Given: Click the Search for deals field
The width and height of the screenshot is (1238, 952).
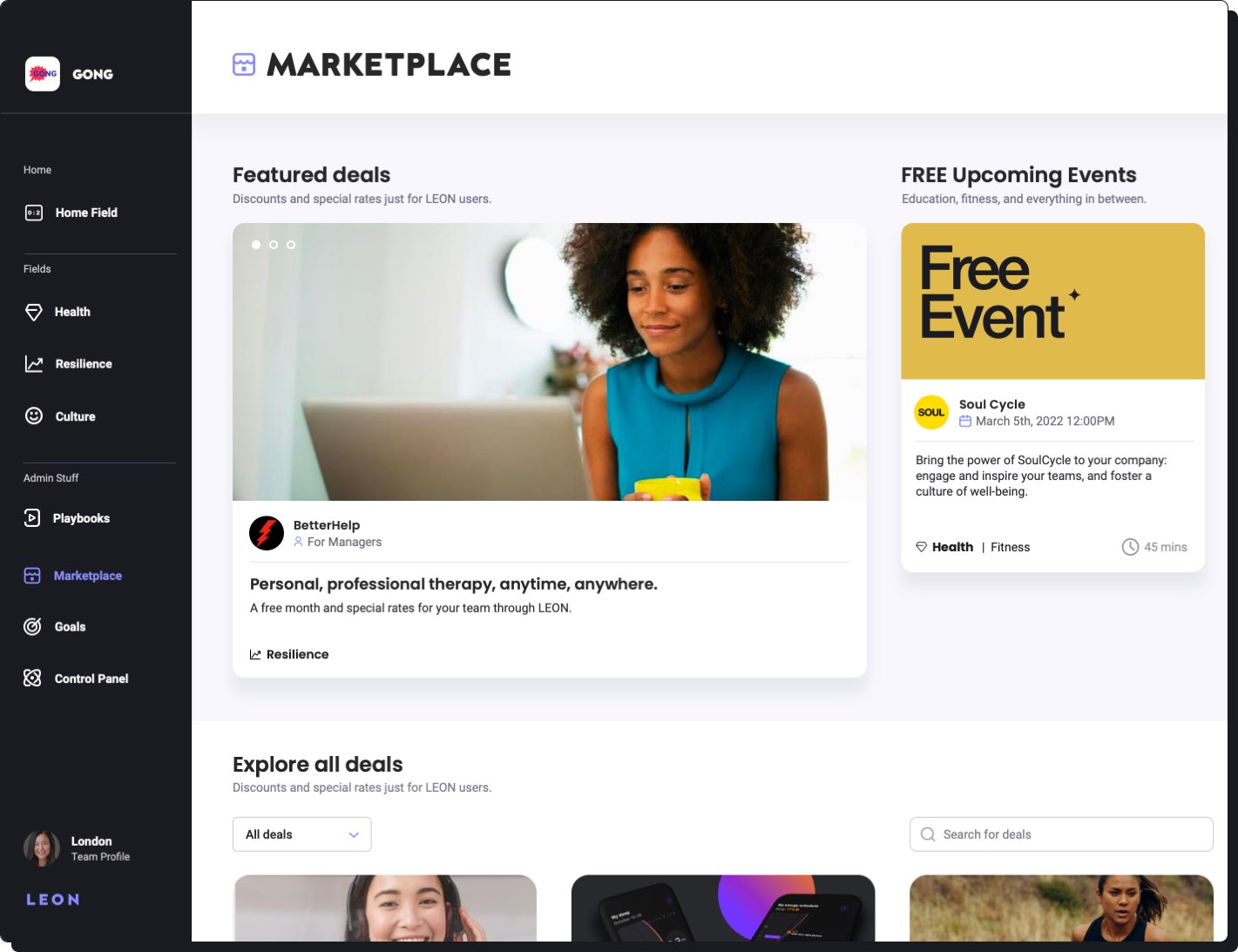Looking at the screenshot, I should click(1061, 834).
